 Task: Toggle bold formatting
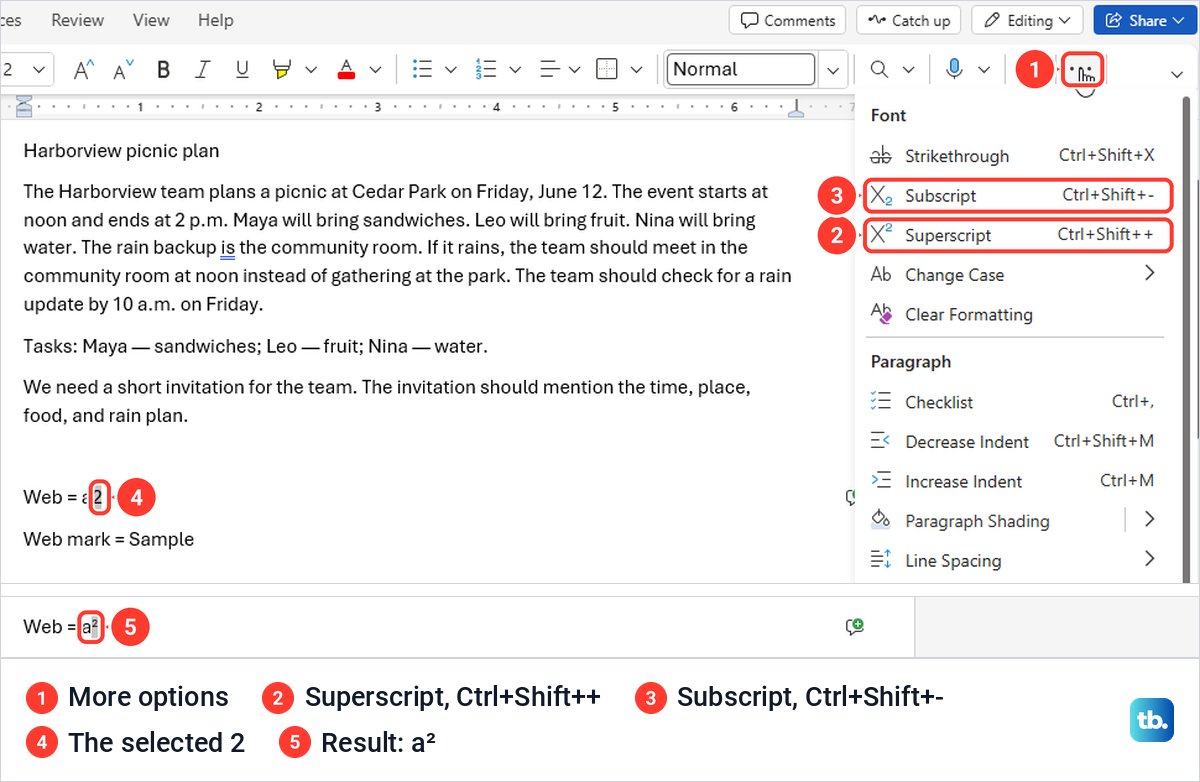[x=164, y=69]
